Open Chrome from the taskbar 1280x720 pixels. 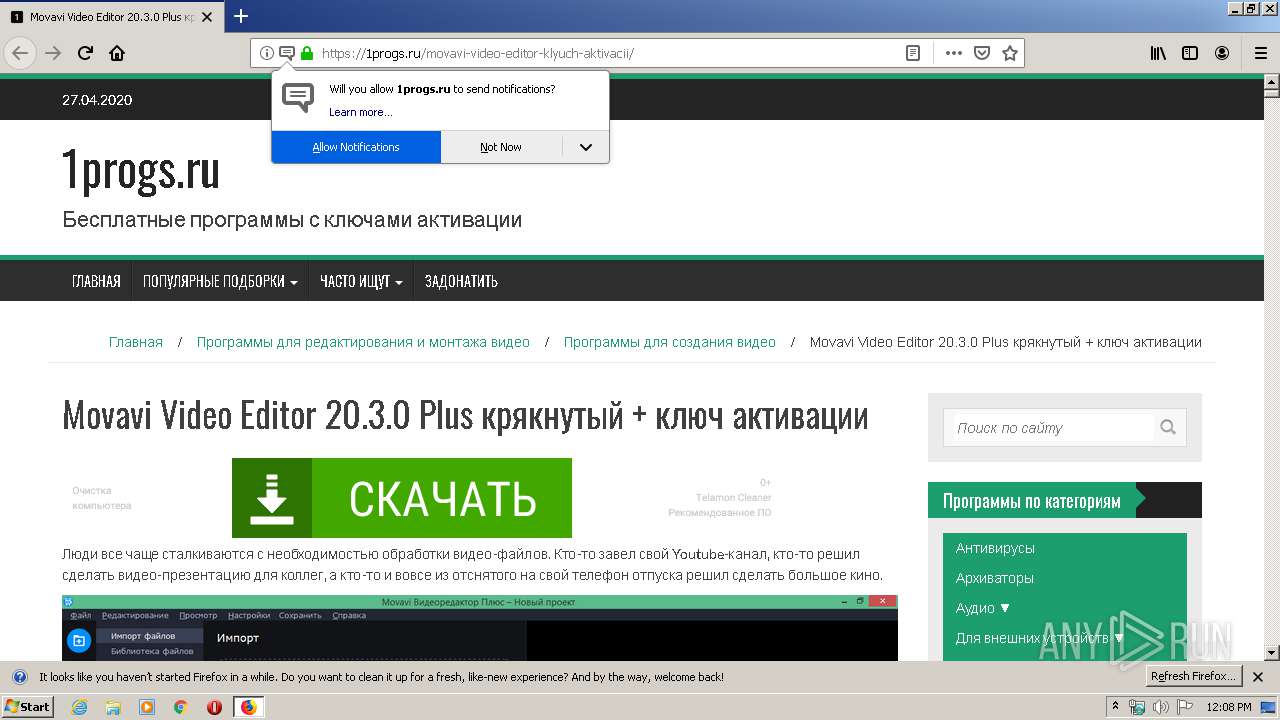click(x=180, y=707)
